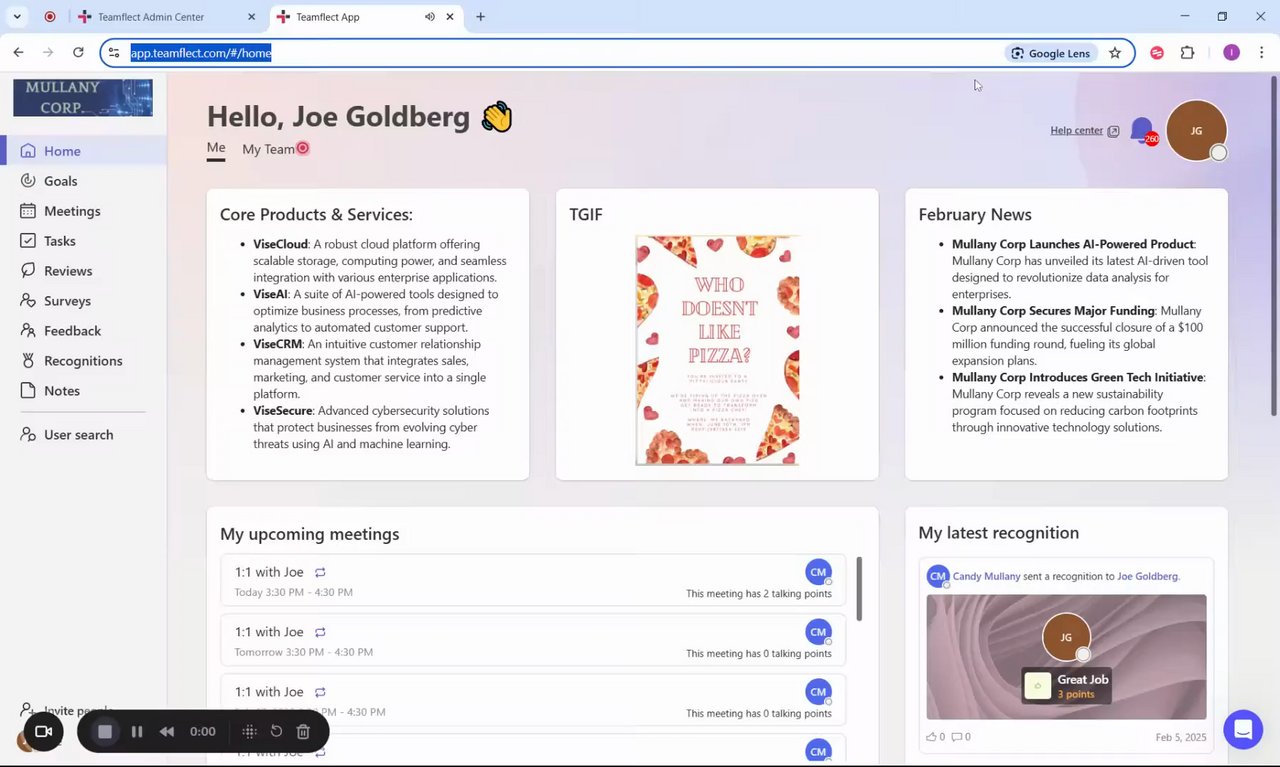Open the Great Job recognition card image

click(x=1066, y=657)
